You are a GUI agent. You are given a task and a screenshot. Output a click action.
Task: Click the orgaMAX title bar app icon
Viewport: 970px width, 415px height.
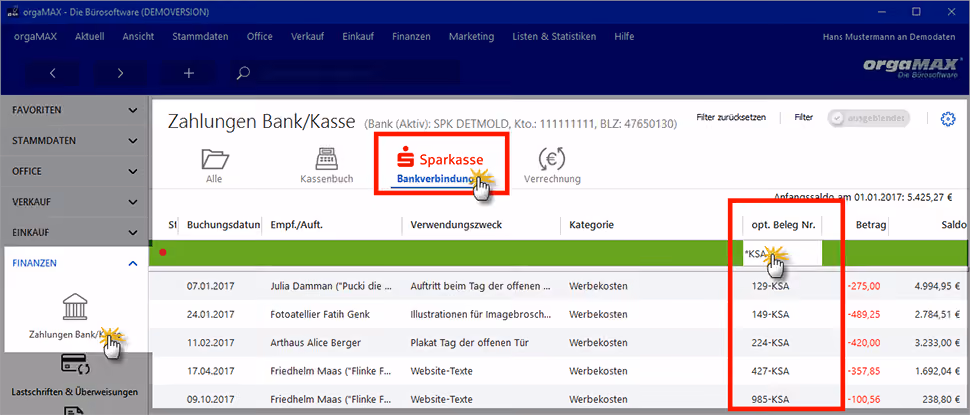tap(12, 12)
